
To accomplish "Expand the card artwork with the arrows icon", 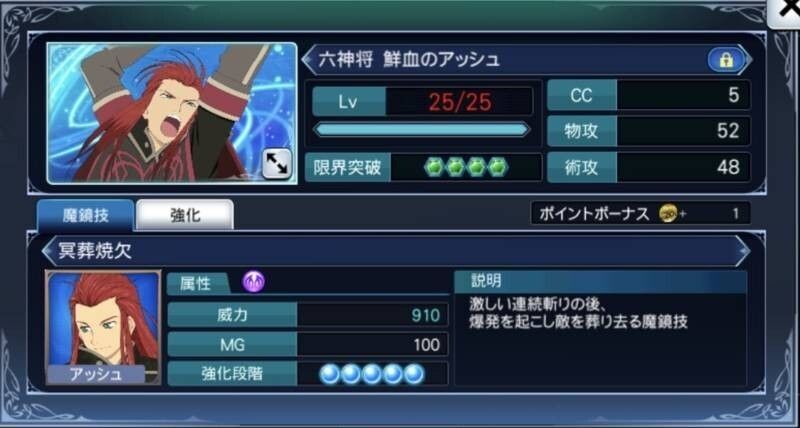I will (x=277, y=163).
